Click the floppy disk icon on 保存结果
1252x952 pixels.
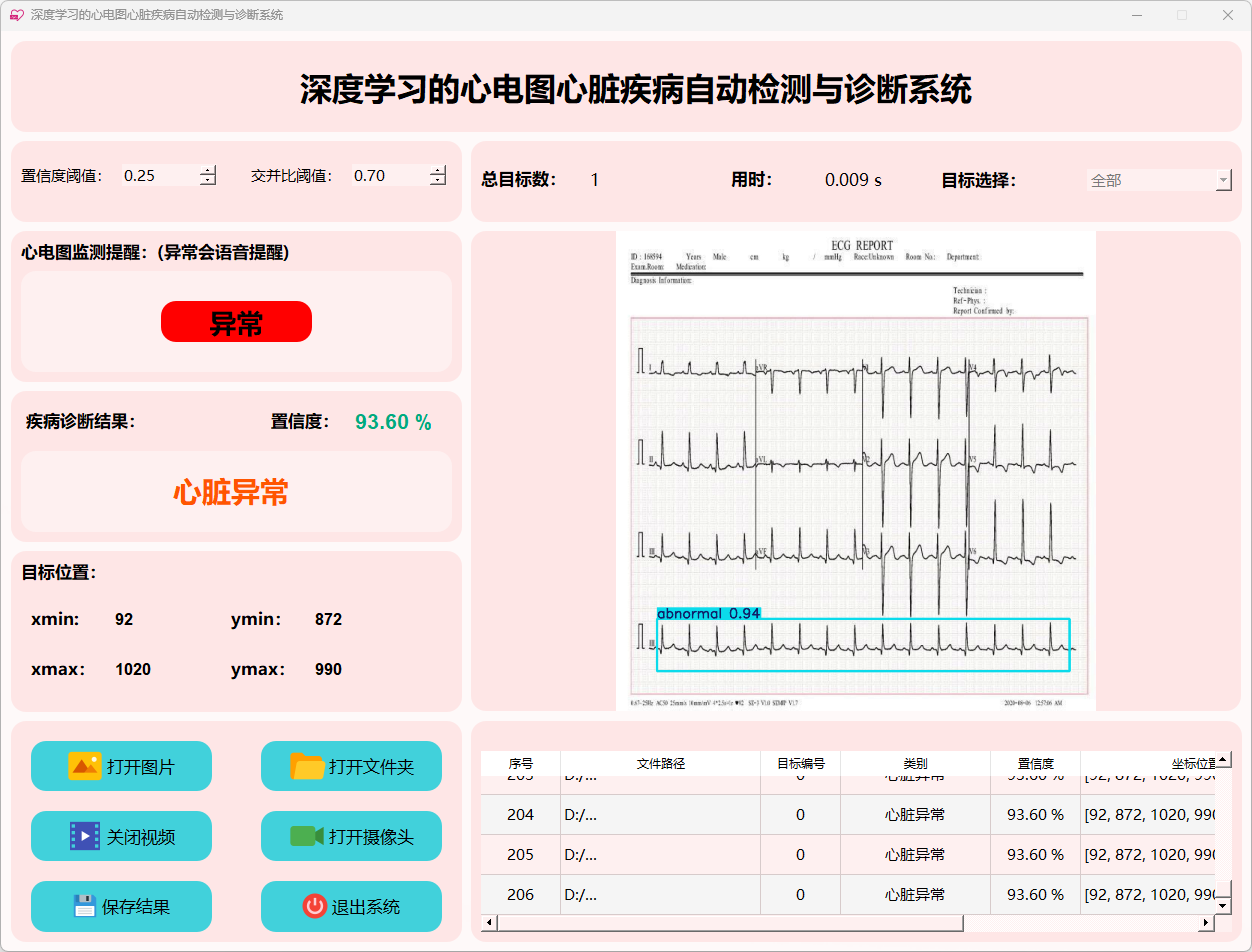pos(85,906)
